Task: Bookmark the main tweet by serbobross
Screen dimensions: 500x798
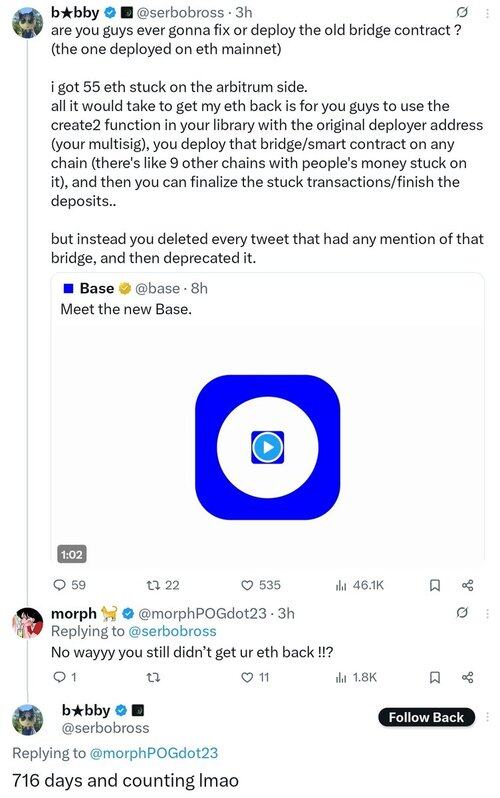Action: (435, 585)
